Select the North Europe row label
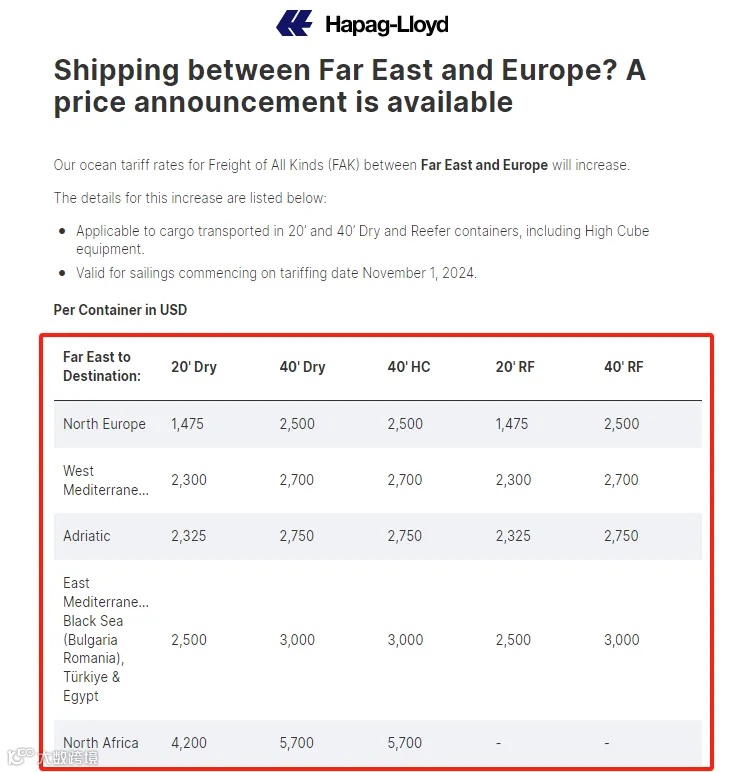This screenshot has height=772, width=744. pyautogui.click(x=104, y=424)
